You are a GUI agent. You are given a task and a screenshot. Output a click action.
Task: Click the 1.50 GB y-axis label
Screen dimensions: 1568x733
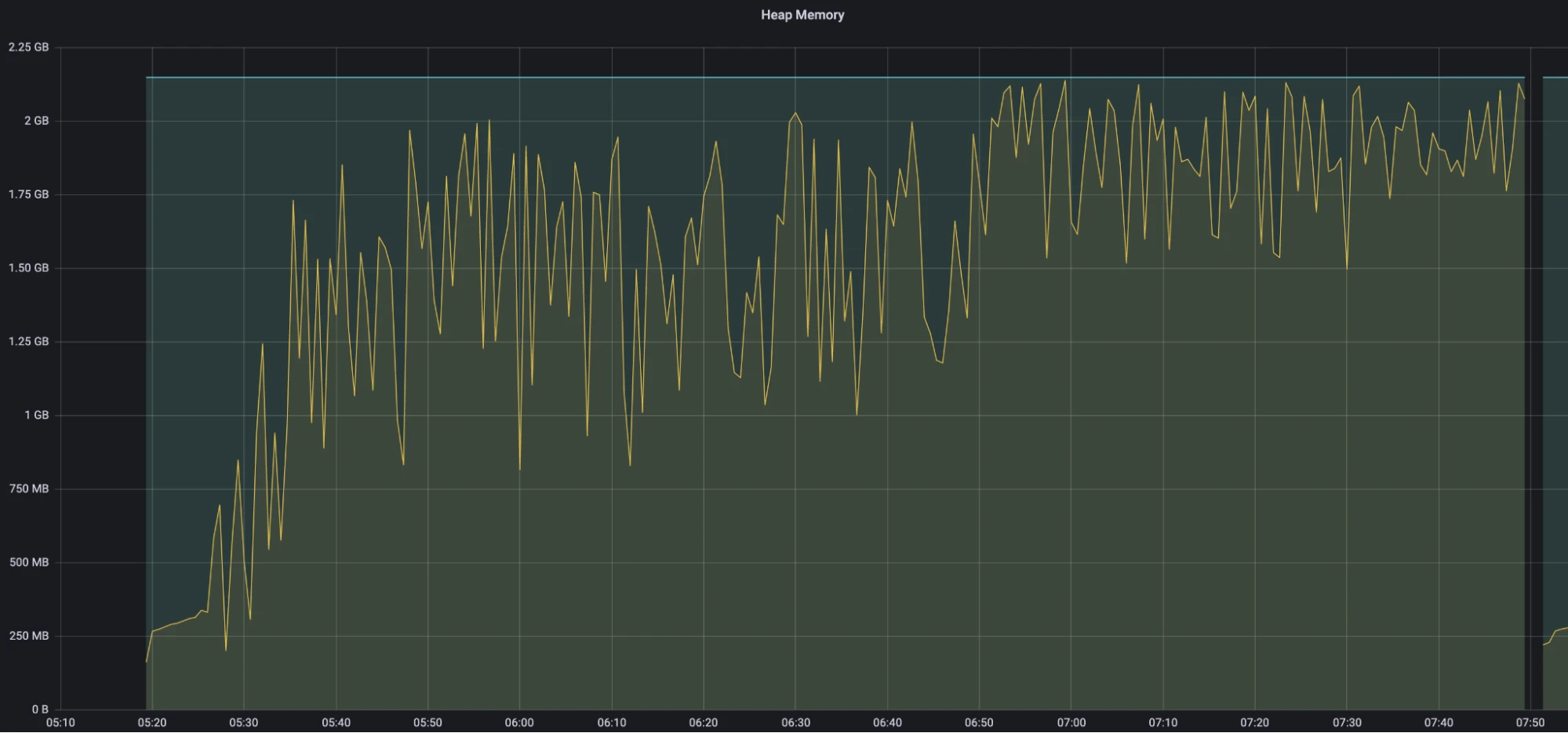(29, 268)
